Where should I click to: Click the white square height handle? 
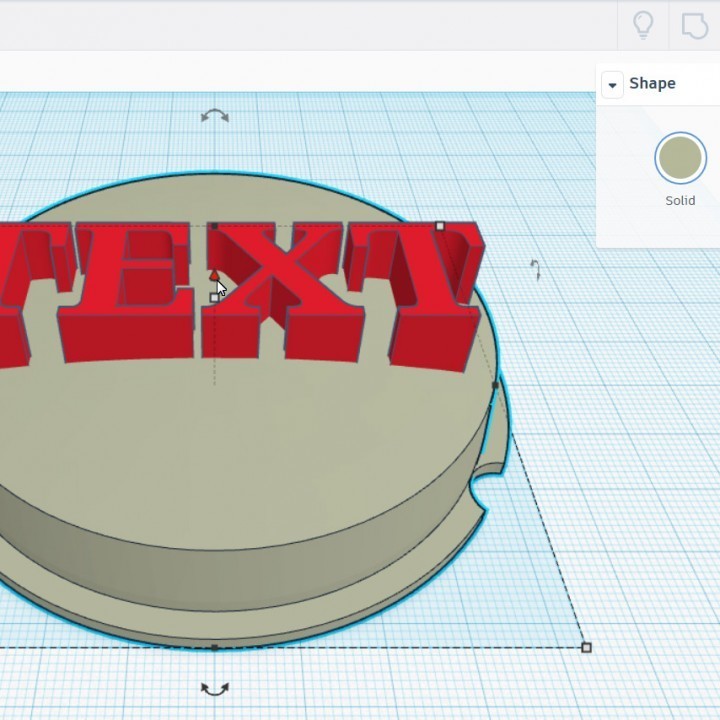(x=214, y=297)
